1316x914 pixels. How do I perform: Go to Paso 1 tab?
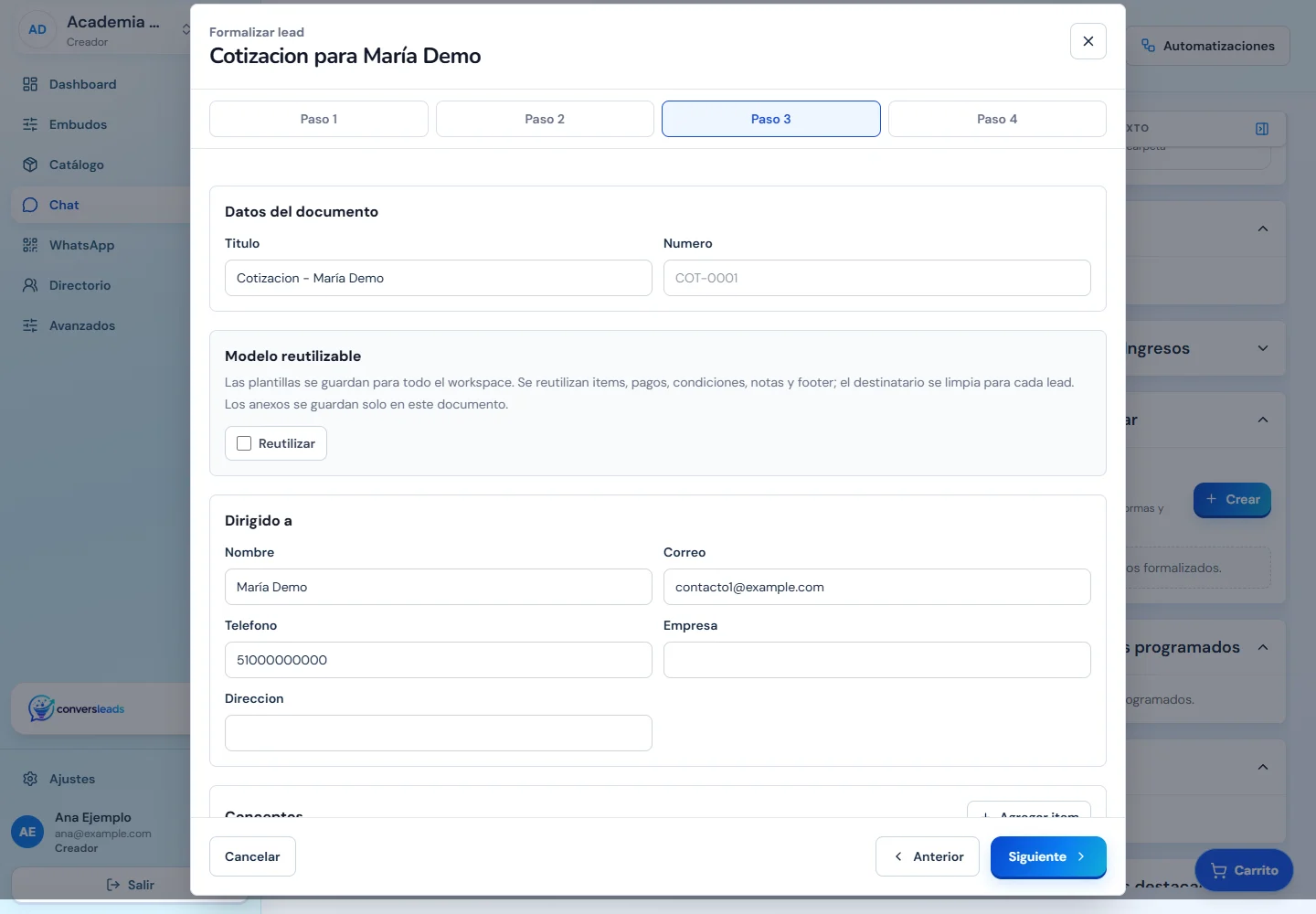(319, 119)
